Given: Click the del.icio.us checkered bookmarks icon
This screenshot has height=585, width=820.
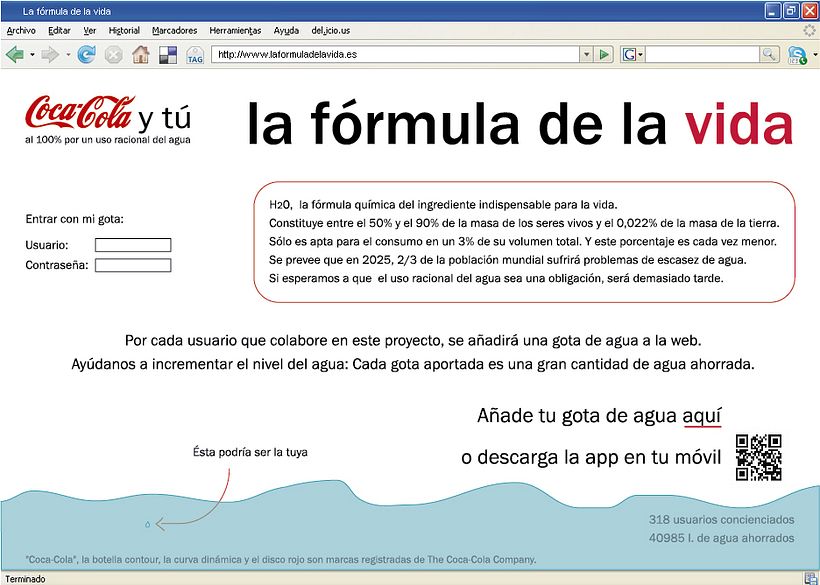Looking at the screenshot, I should coord(168,54).
